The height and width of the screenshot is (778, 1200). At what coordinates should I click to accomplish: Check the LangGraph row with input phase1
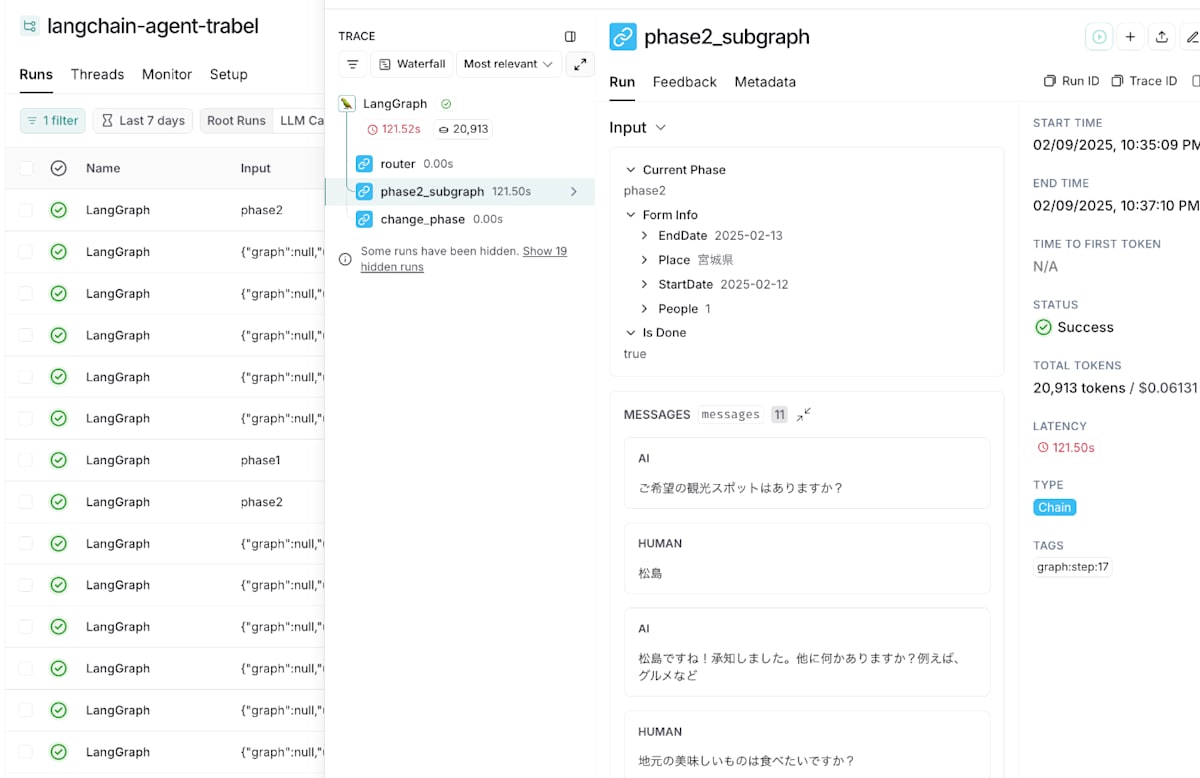pyautogui.click(x=26, y=460)
